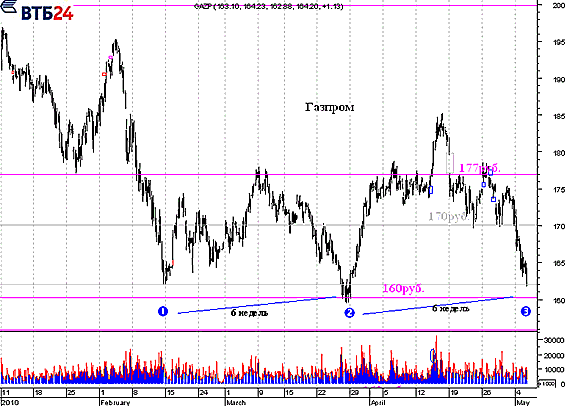Select blue circle marker number 2

tap(350, 312)
